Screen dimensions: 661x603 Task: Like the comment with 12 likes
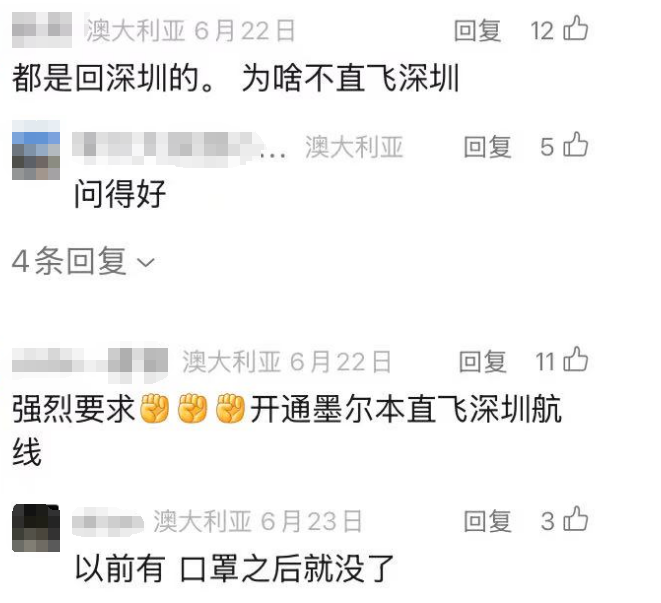(x=575, y=29)
